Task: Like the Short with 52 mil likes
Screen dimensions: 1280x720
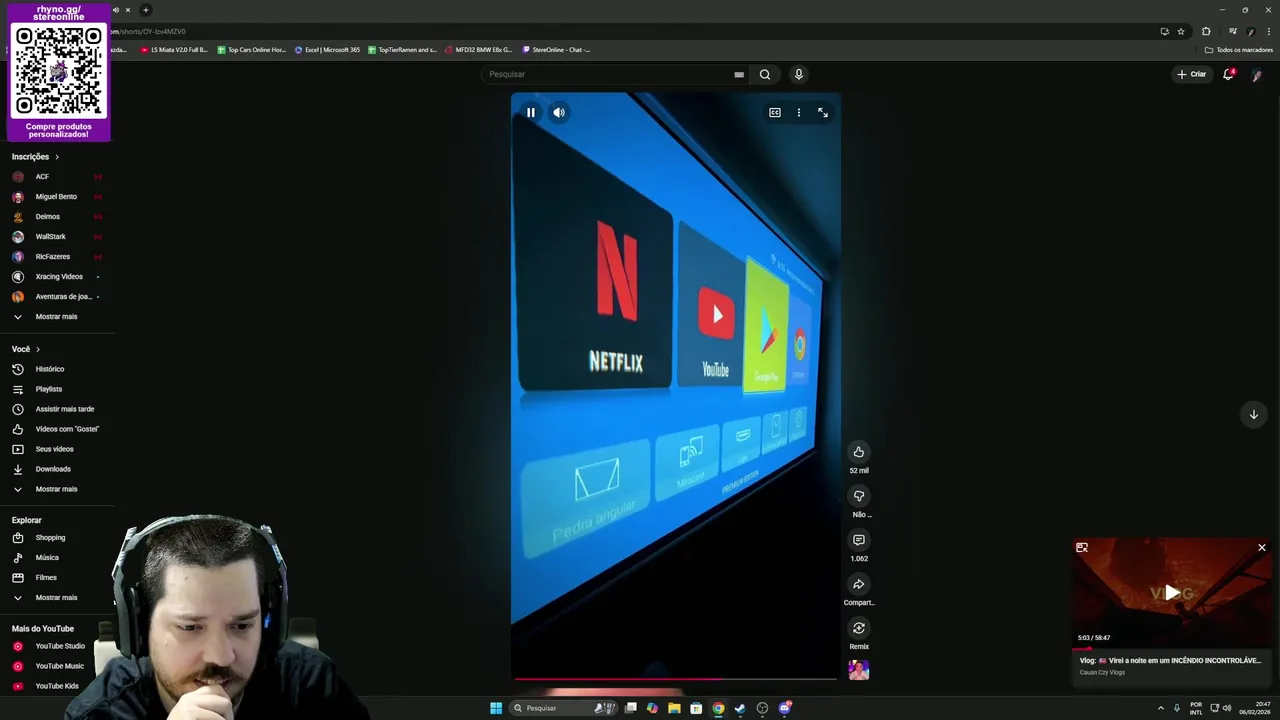Action: (x=858, y=452)
